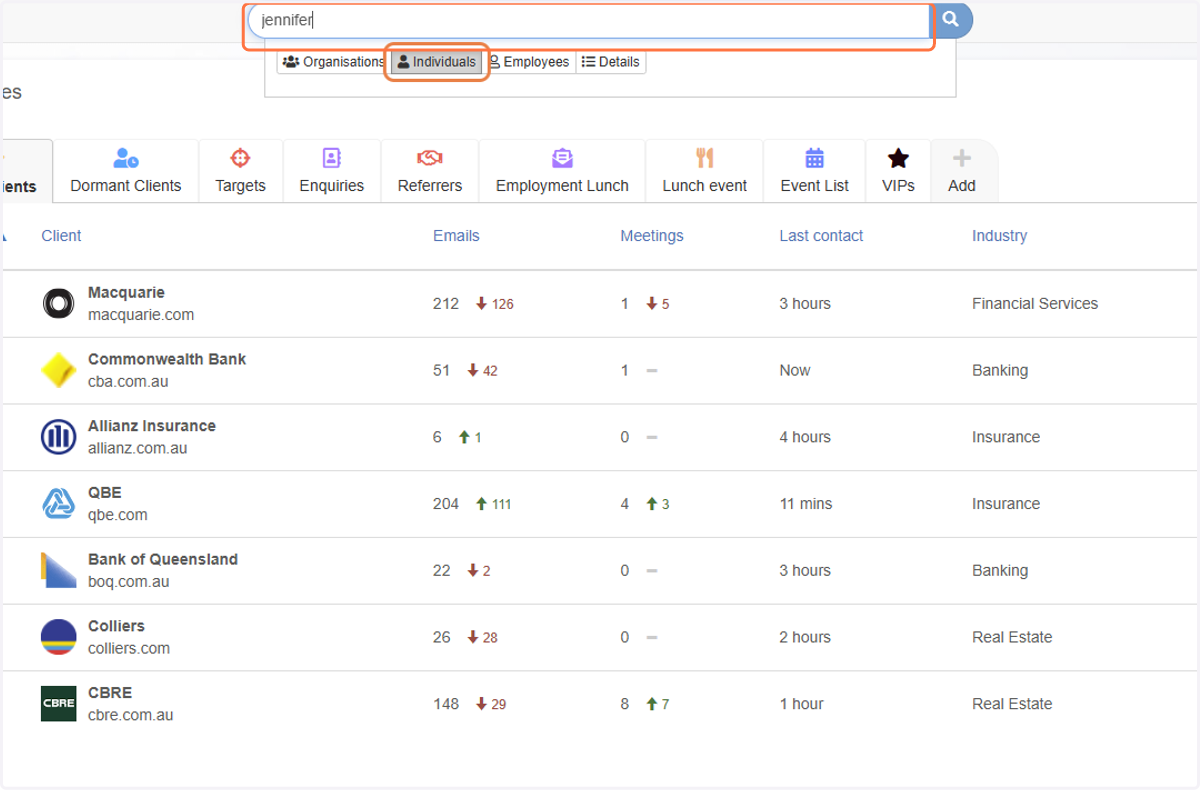Screen dimensions: 1200x790
Task: Sort by Industry column header
Action: coord(999,236)
